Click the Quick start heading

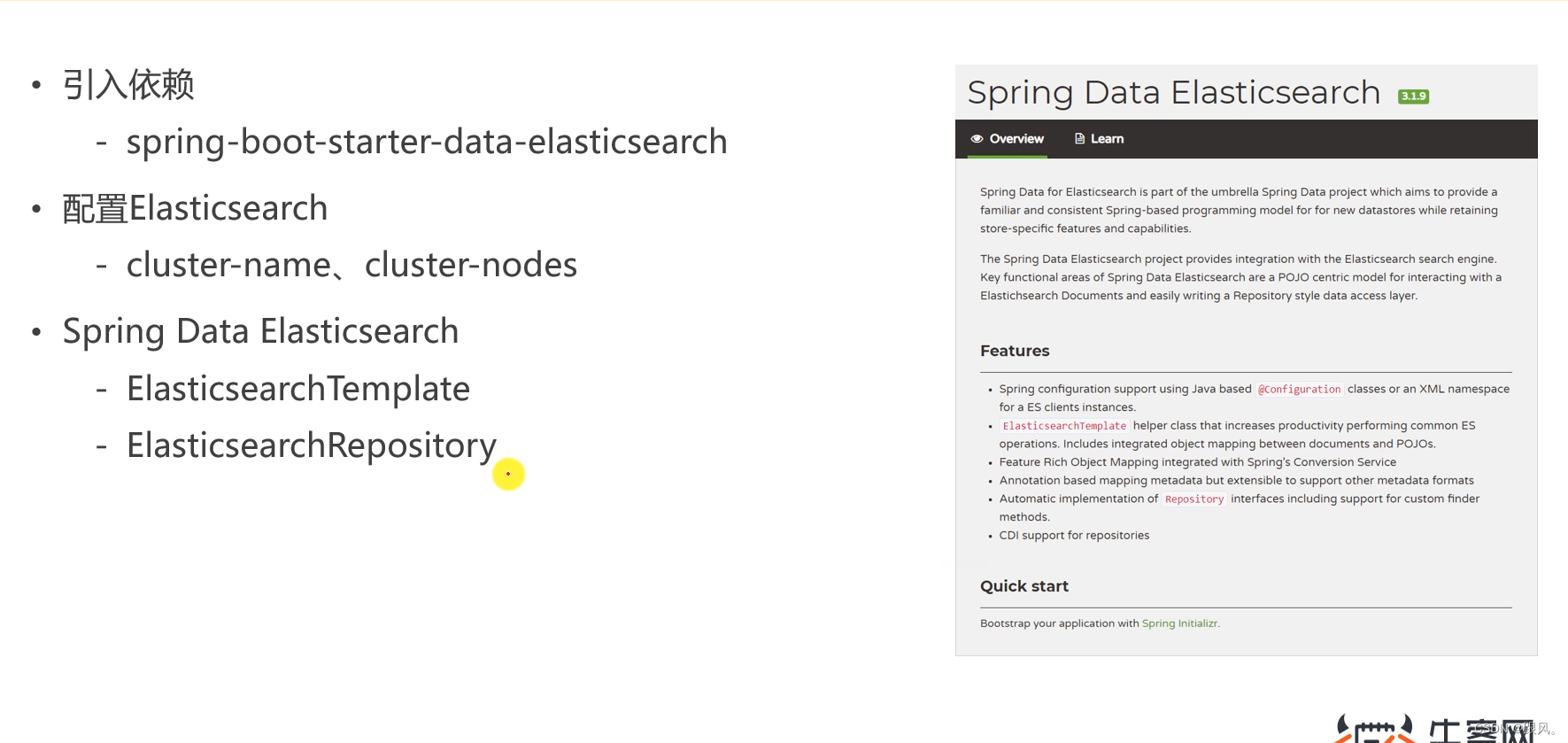coord(1024,586)
